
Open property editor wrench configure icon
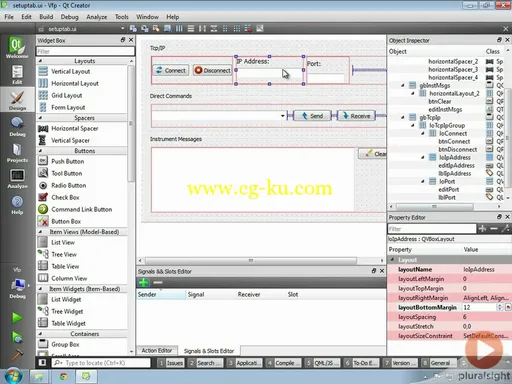tap(505, 229)
